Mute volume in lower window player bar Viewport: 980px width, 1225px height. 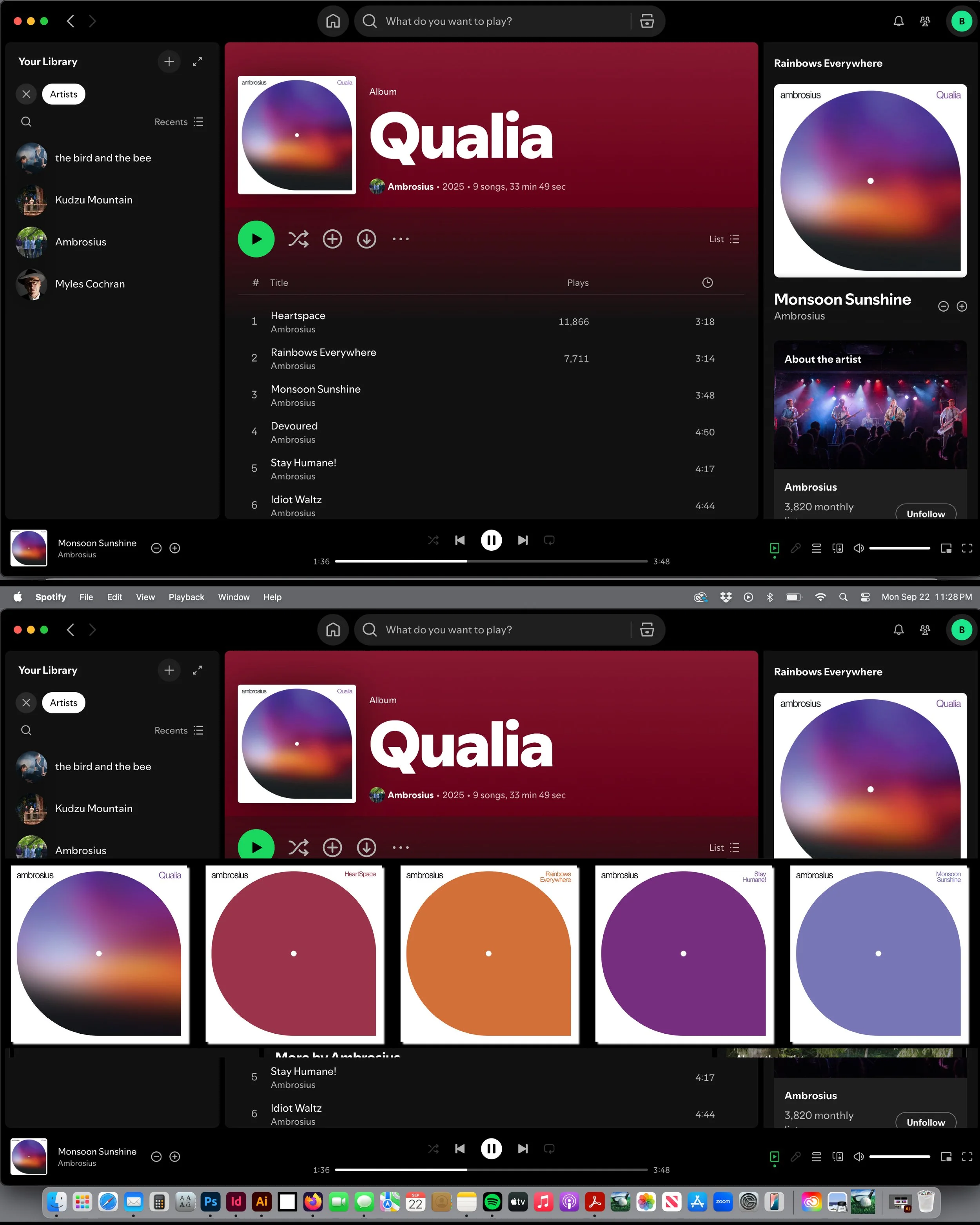(858, 1157)
